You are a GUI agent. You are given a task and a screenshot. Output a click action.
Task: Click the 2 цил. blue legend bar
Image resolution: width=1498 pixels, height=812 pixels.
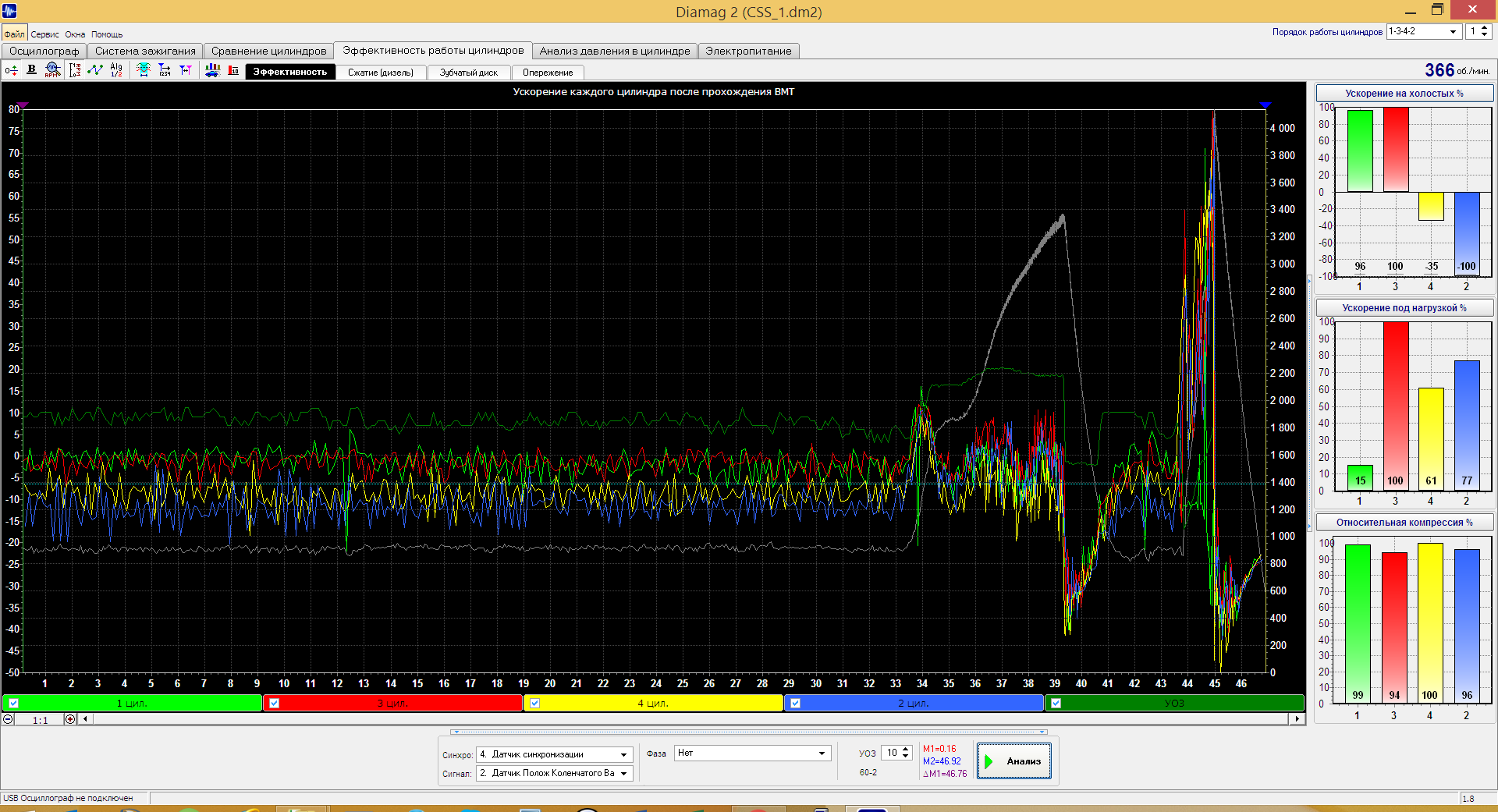point(914,703)
